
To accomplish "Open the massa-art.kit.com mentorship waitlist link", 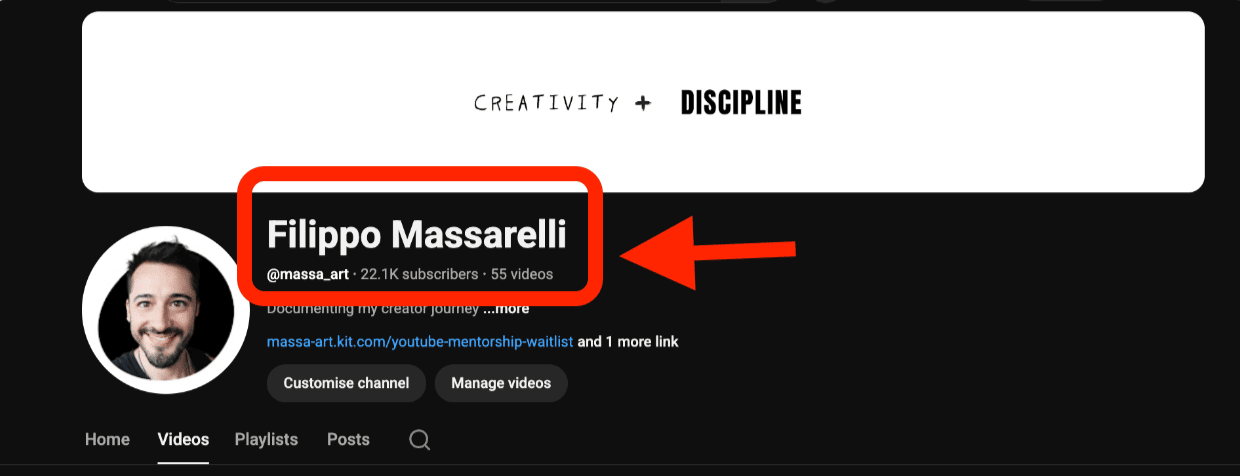I will 420,342.
